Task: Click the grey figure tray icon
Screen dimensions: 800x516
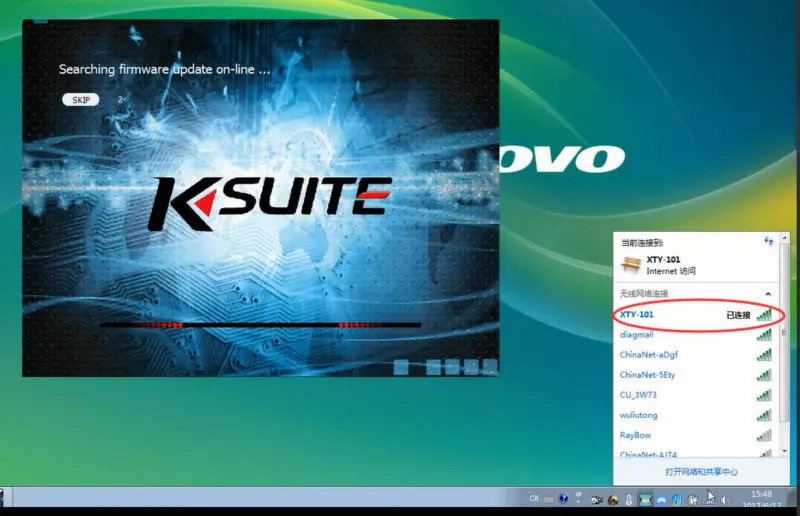Action: 693,500
